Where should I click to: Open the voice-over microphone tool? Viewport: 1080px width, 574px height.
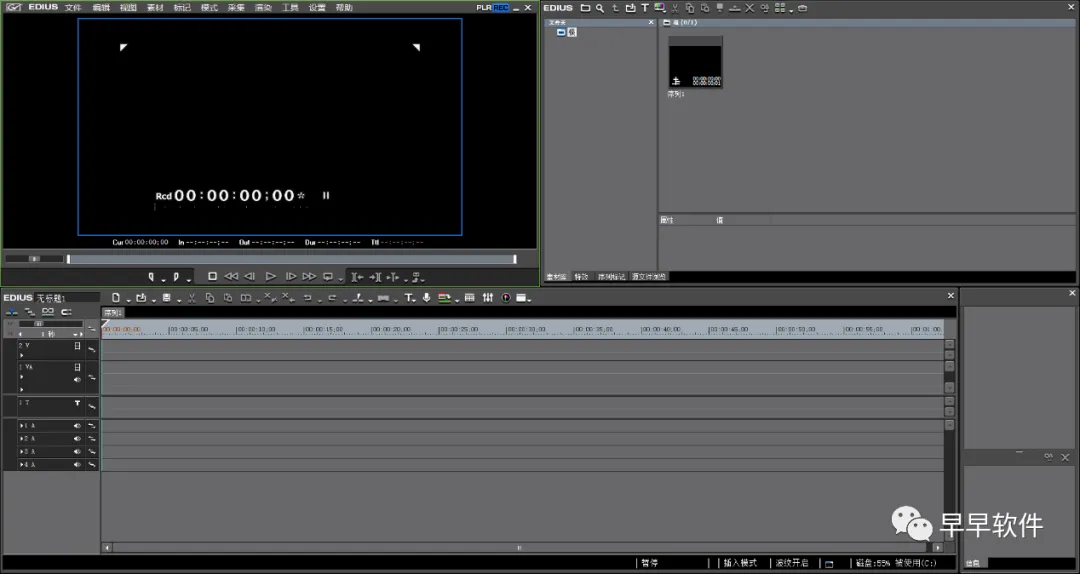click(x=426, y=298)
